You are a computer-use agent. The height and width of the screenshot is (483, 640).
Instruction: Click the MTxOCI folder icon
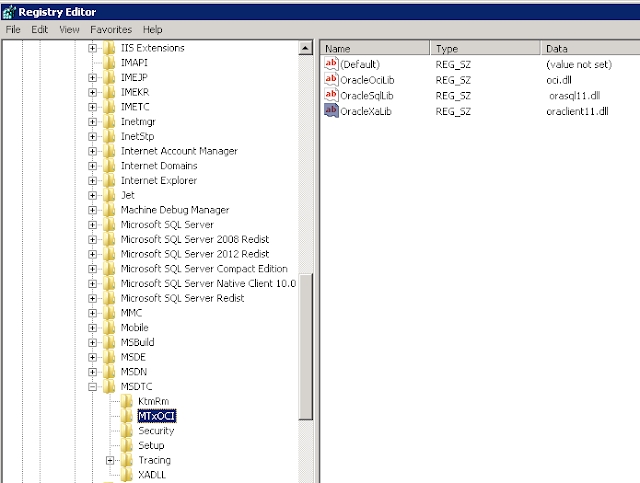[127, 416]
